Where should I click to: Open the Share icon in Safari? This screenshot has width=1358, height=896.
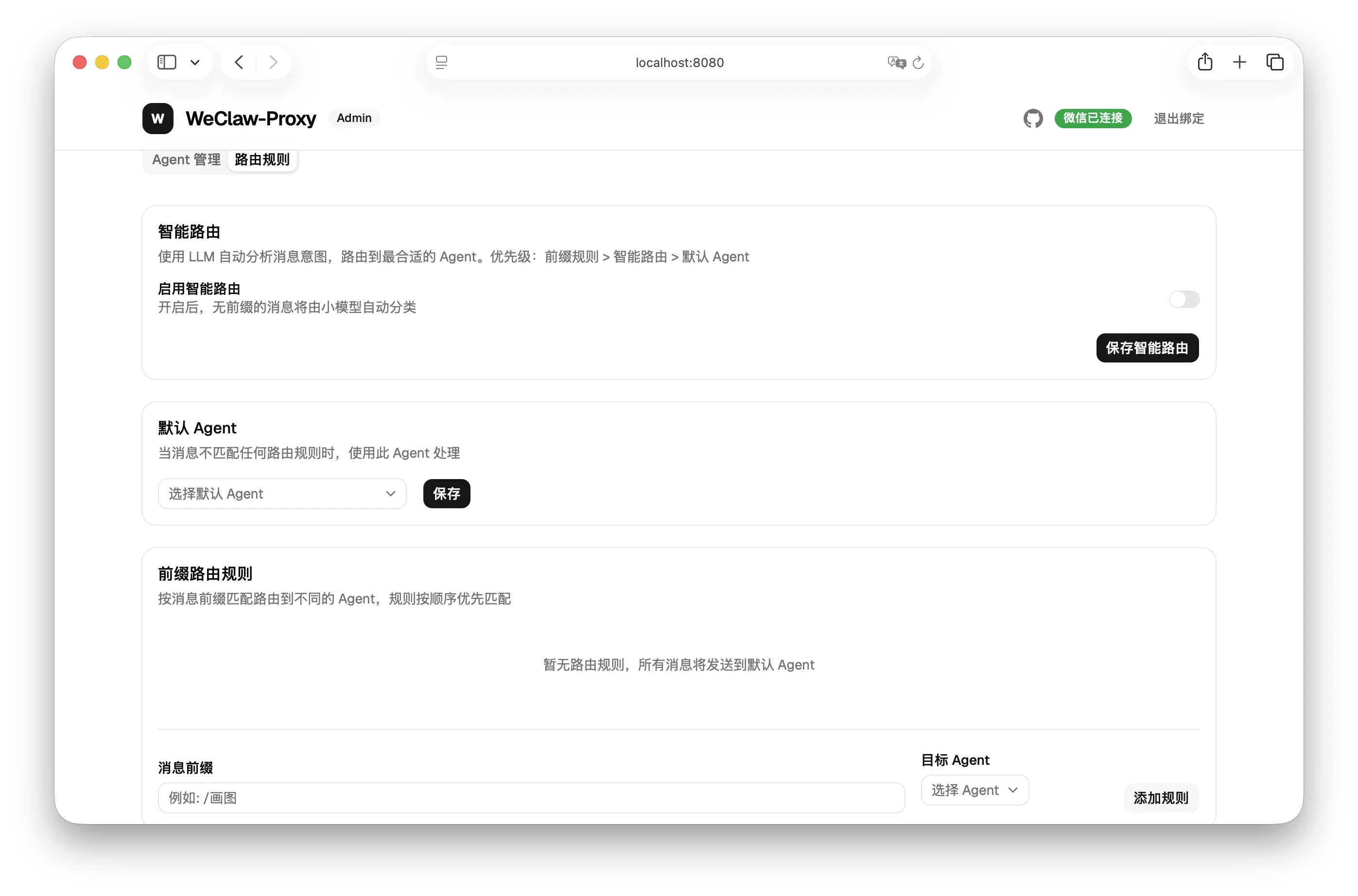[x=1205, y=61]
